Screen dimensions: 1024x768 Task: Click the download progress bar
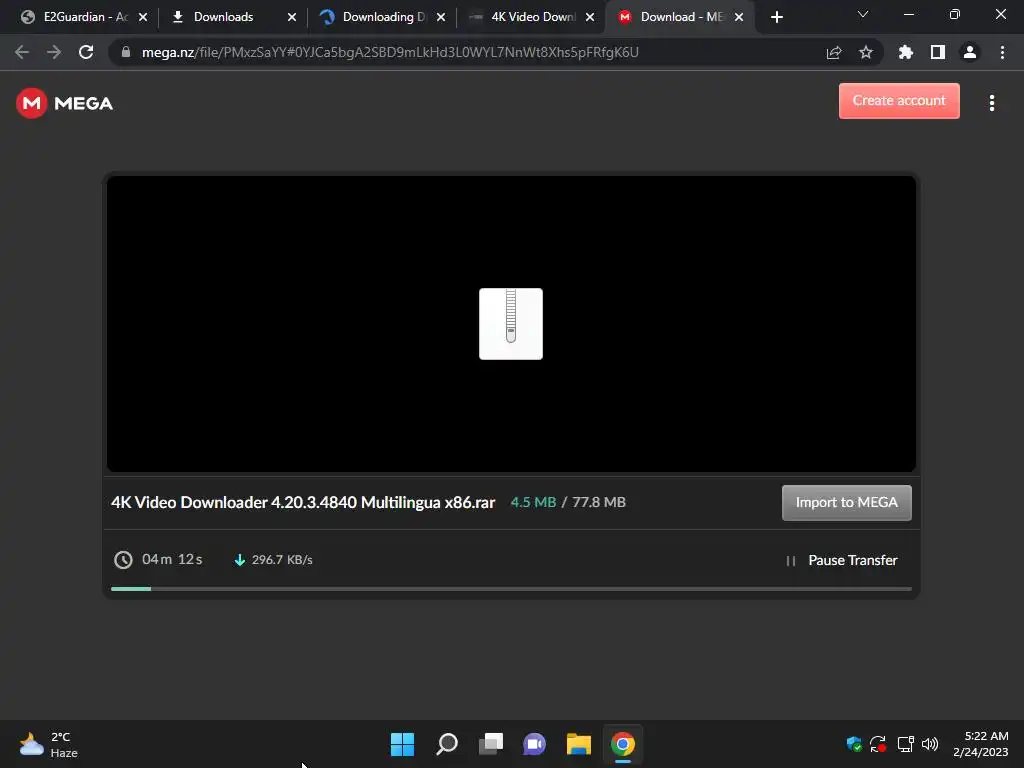[x=511, y=589]
